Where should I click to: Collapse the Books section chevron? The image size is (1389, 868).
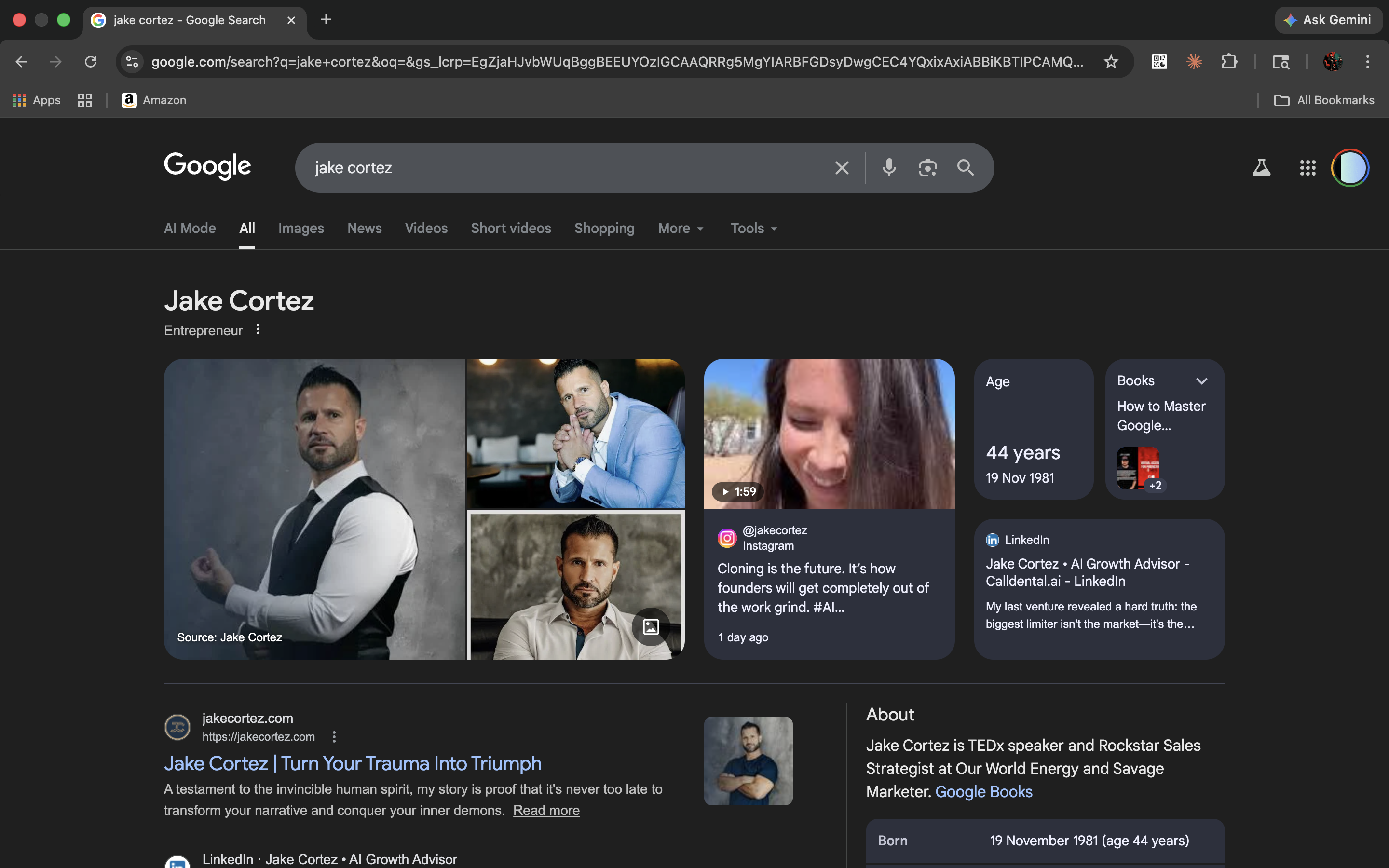1202,380
